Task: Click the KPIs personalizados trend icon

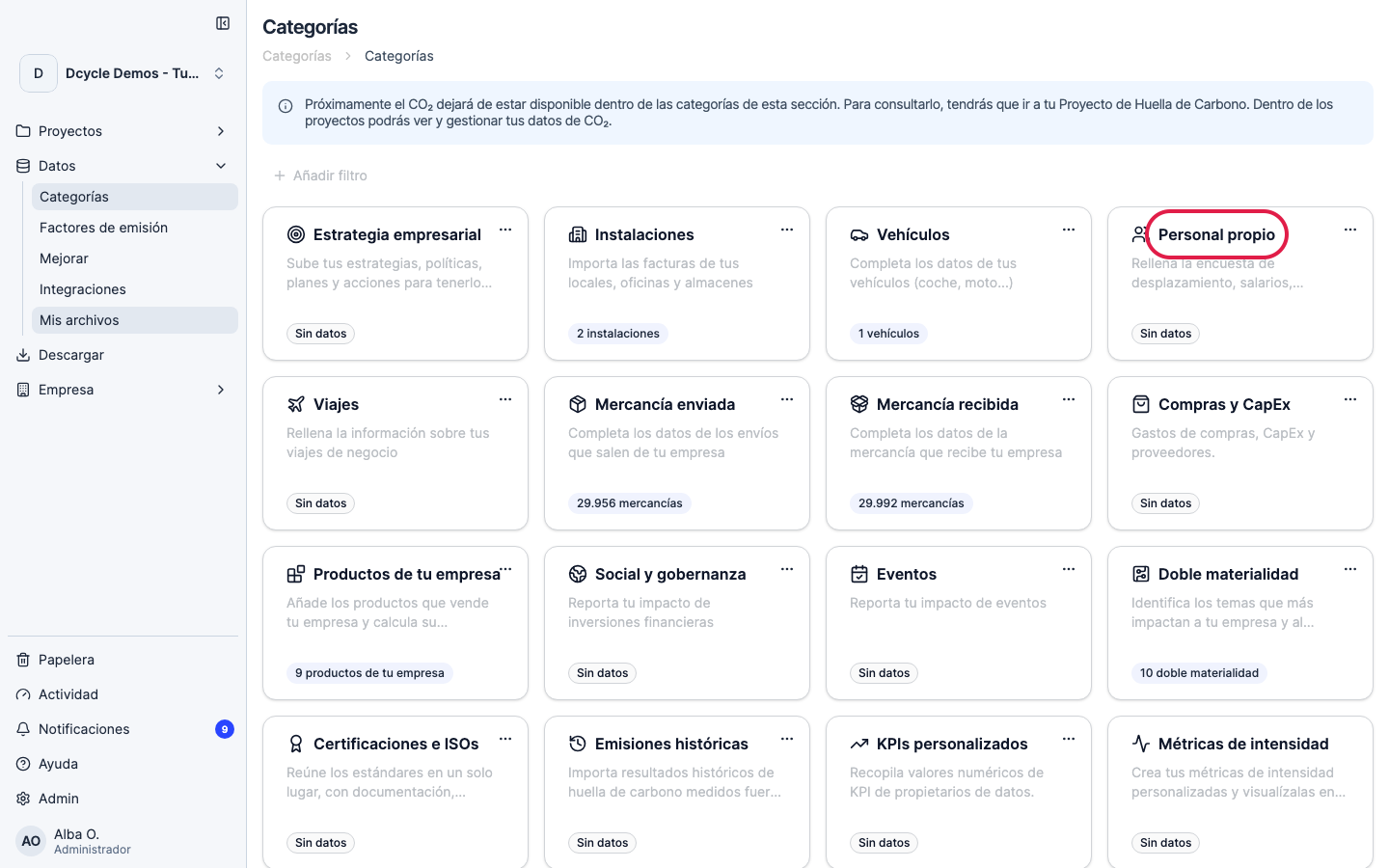Action: (x=859, y=744)
